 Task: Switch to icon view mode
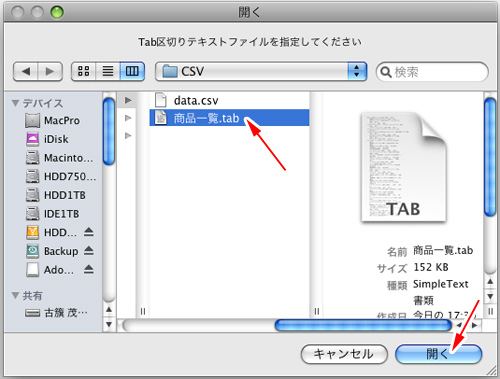click(x=83, y=71)
